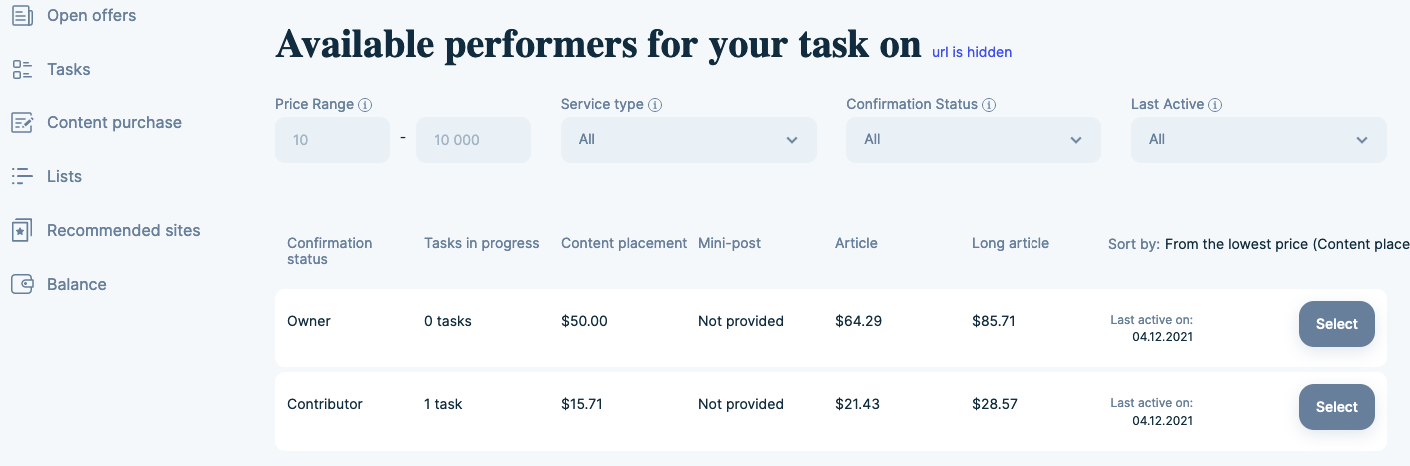Open Recommended sites menu item
Screen dimensions: 1410x466
coord(123,231)
